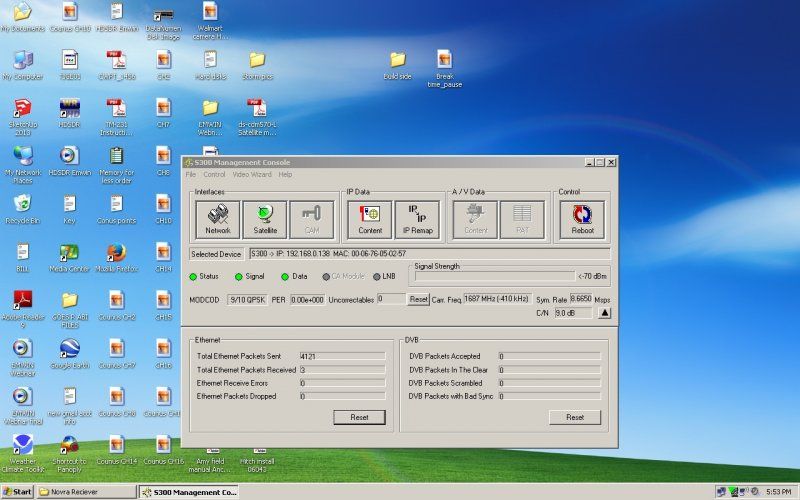The width and height of the screenshot is (800, 500).
Task: Select the GOES R ABI FILES folder
Action: pos(69,309)
